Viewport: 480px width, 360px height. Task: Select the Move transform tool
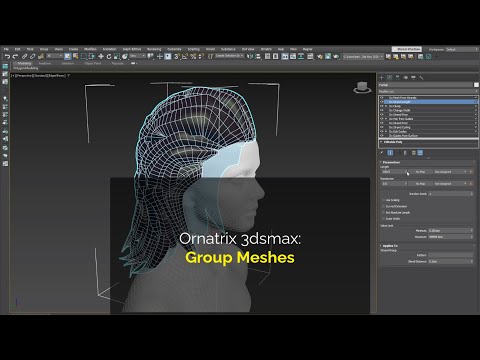101,57
